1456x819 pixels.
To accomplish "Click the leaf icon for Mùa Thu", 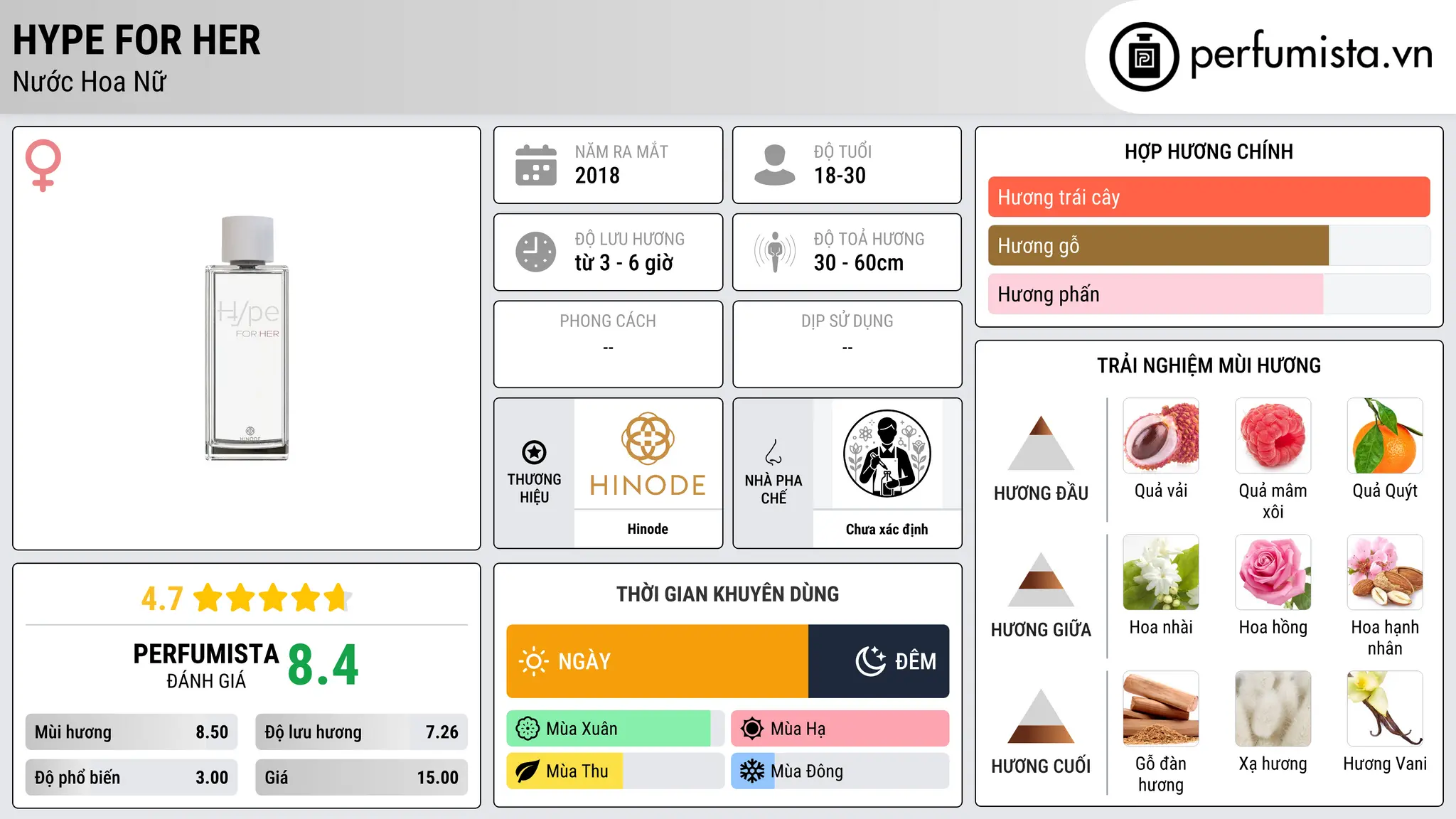I will coord(528,771).
